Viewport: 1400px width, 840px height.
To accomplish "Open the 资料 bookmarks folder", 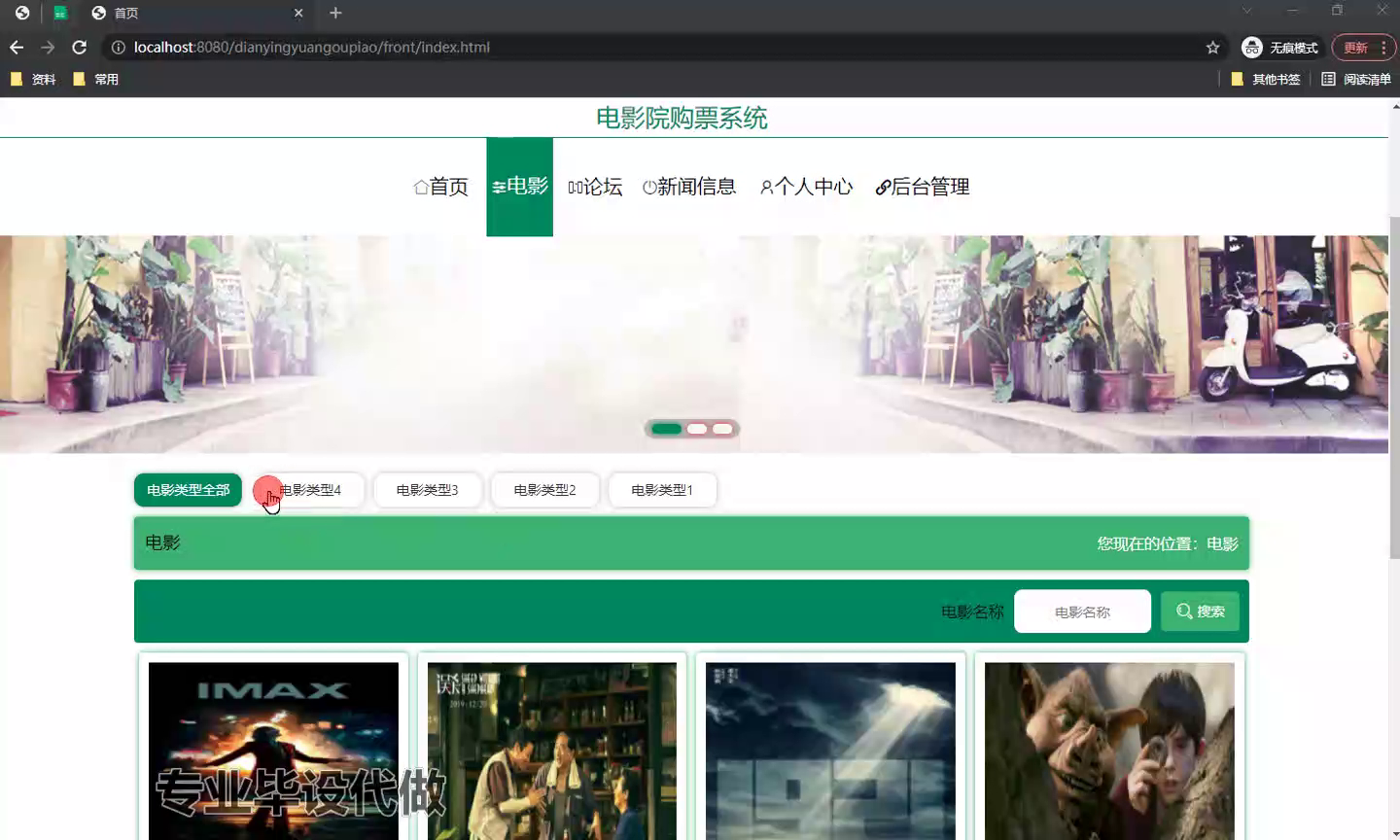I will 33,79.
